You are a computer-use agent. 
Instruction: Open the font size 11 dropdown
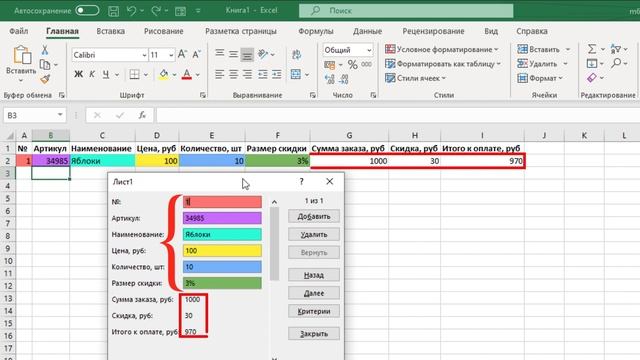171,55
